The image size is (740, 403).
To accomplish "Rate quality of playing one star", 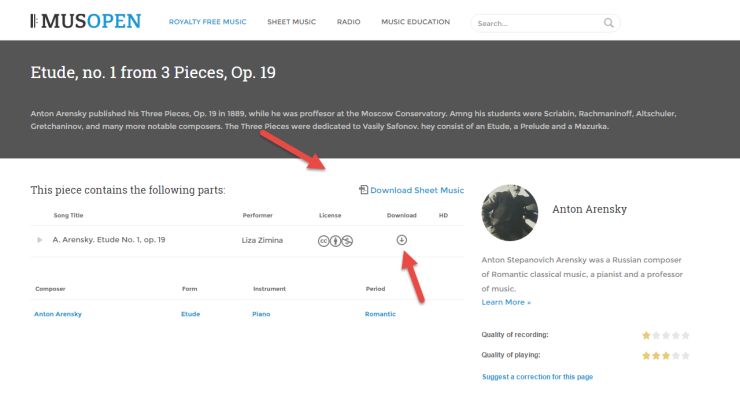I will (646, 356).
